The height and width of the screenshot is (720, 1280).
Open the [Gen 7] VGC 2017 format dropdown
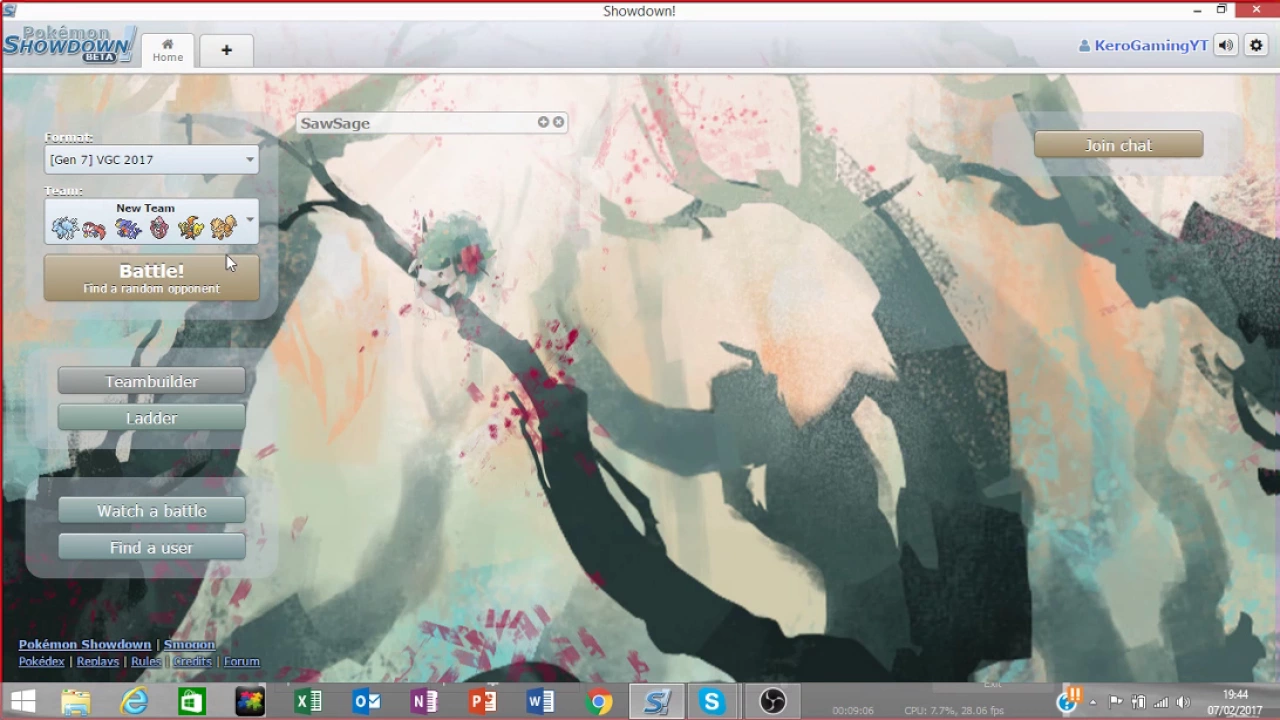click(151, 160)
